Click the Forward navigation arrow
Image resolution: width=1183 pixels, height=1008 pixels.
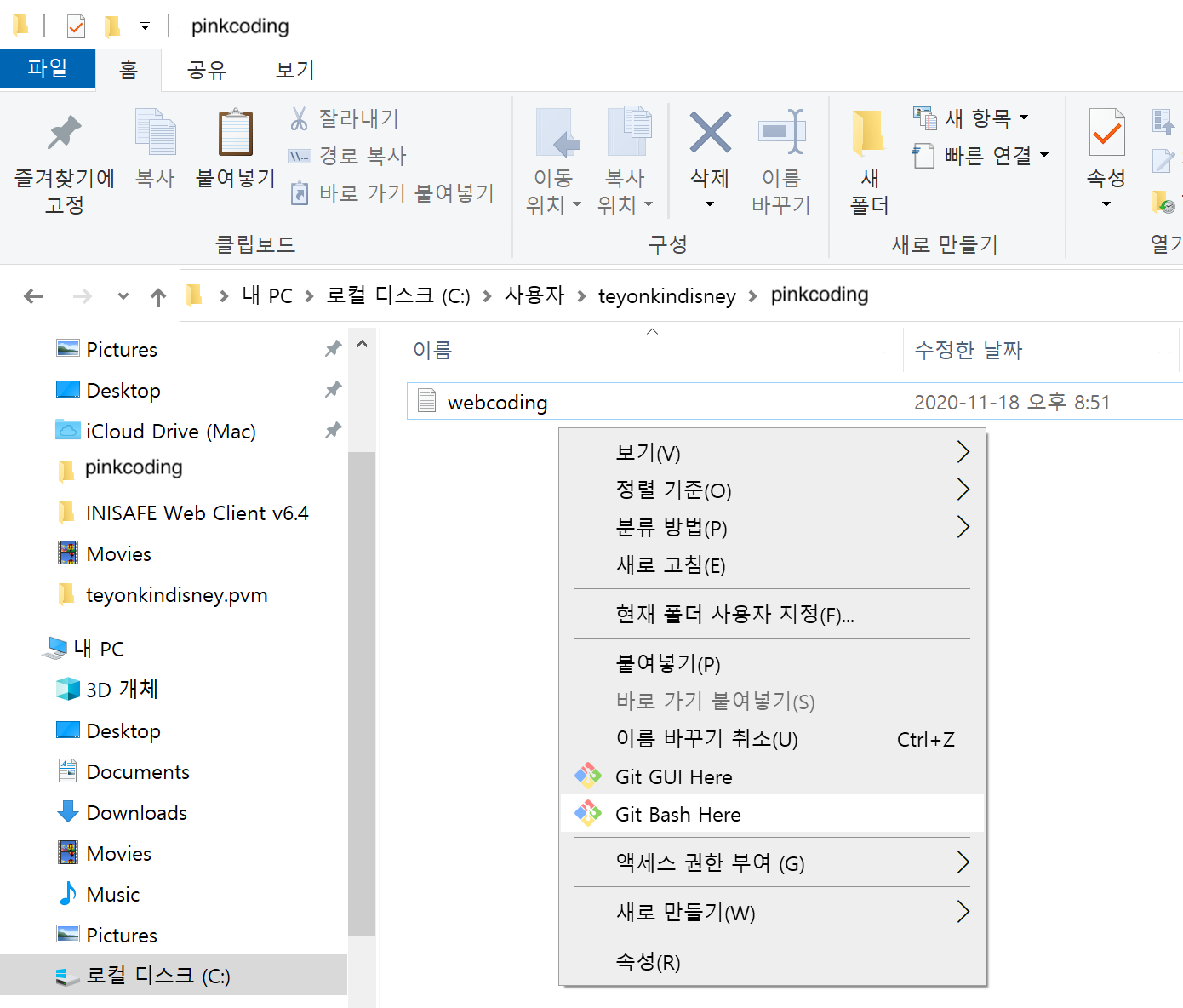83,296
